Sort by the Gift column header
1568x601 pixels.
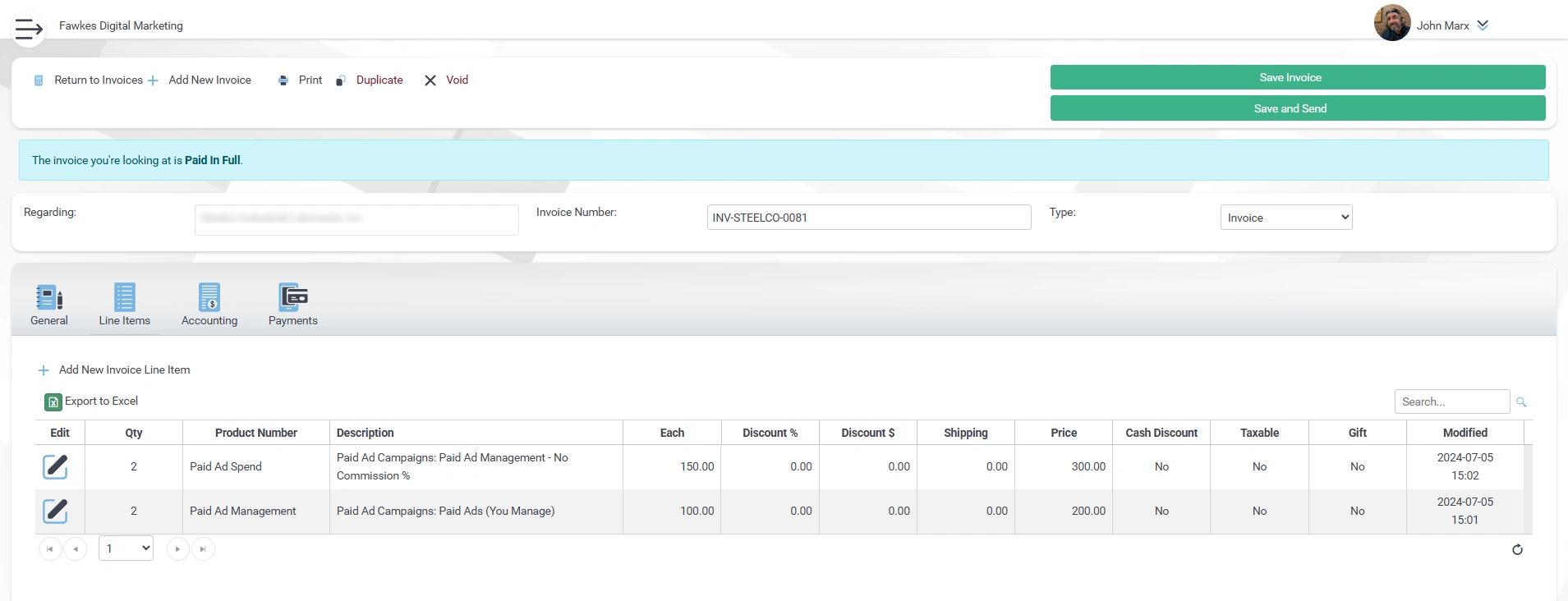point(1358,433)
